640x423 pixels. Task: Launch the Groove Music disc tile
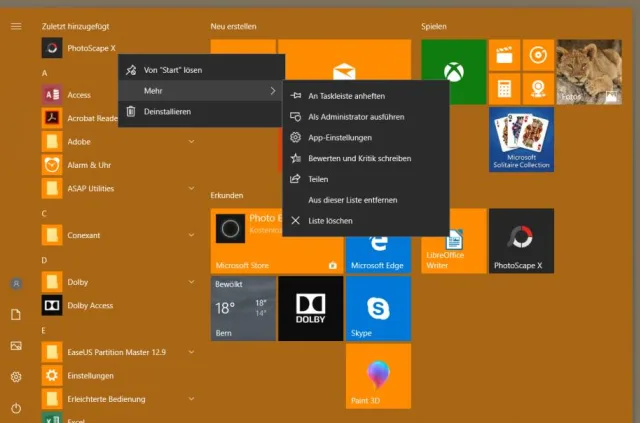coord(538,55)
